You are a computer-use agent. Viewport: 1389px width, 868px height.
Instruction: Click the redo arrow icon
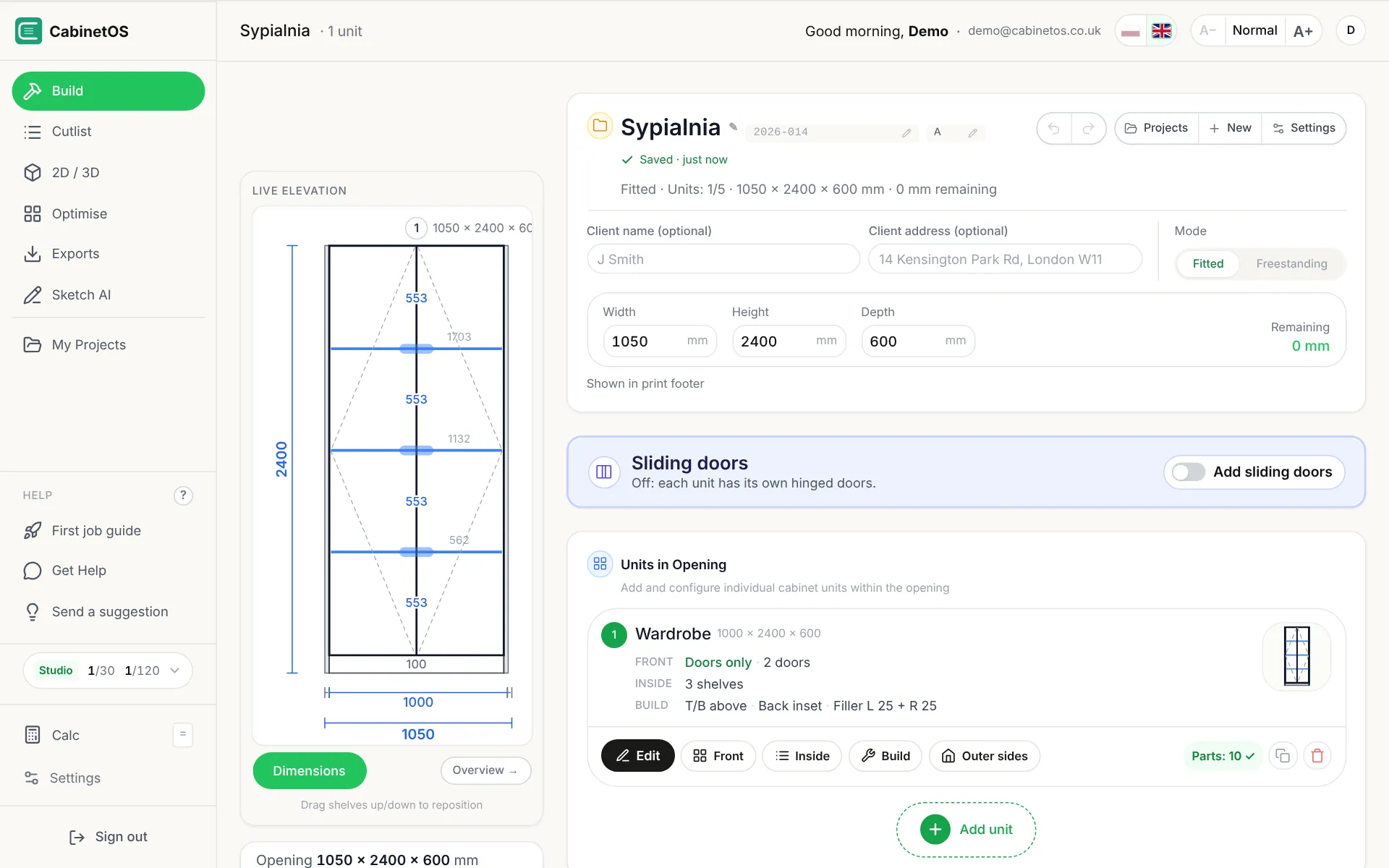tap(1088, 129)
